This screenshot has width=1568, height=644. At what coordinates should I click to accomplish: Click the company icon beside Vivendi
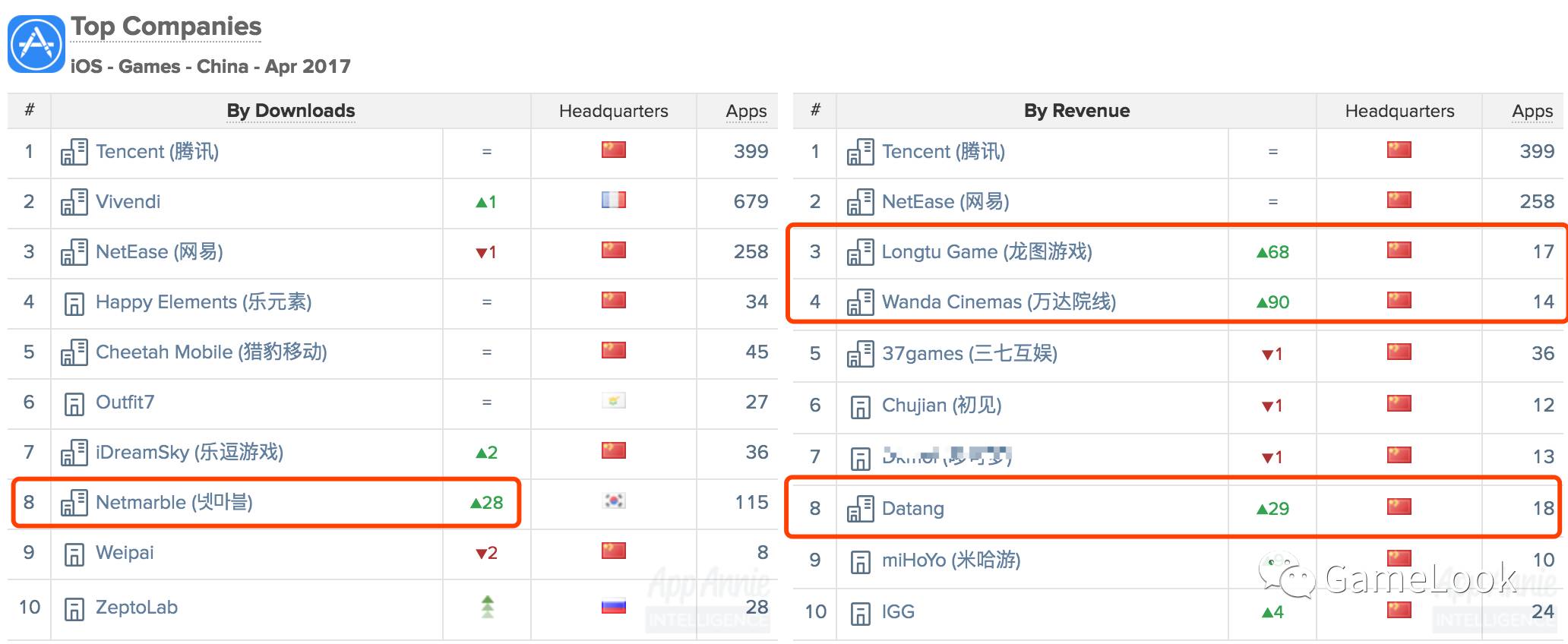point(74,202)
